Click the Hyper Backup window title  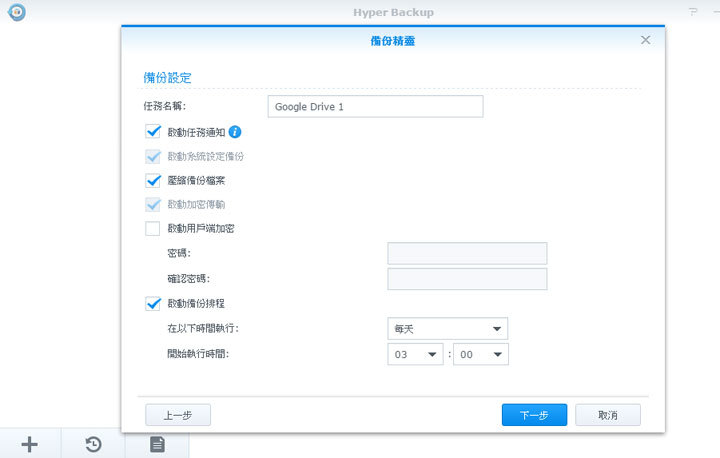coord(393,12)
